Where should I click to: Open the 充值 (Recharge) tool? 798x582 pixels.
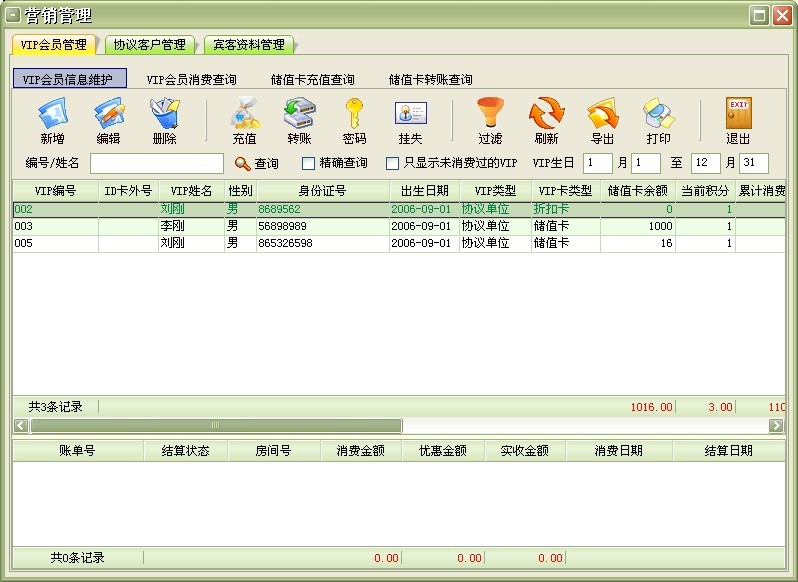(x=244, y=113)
